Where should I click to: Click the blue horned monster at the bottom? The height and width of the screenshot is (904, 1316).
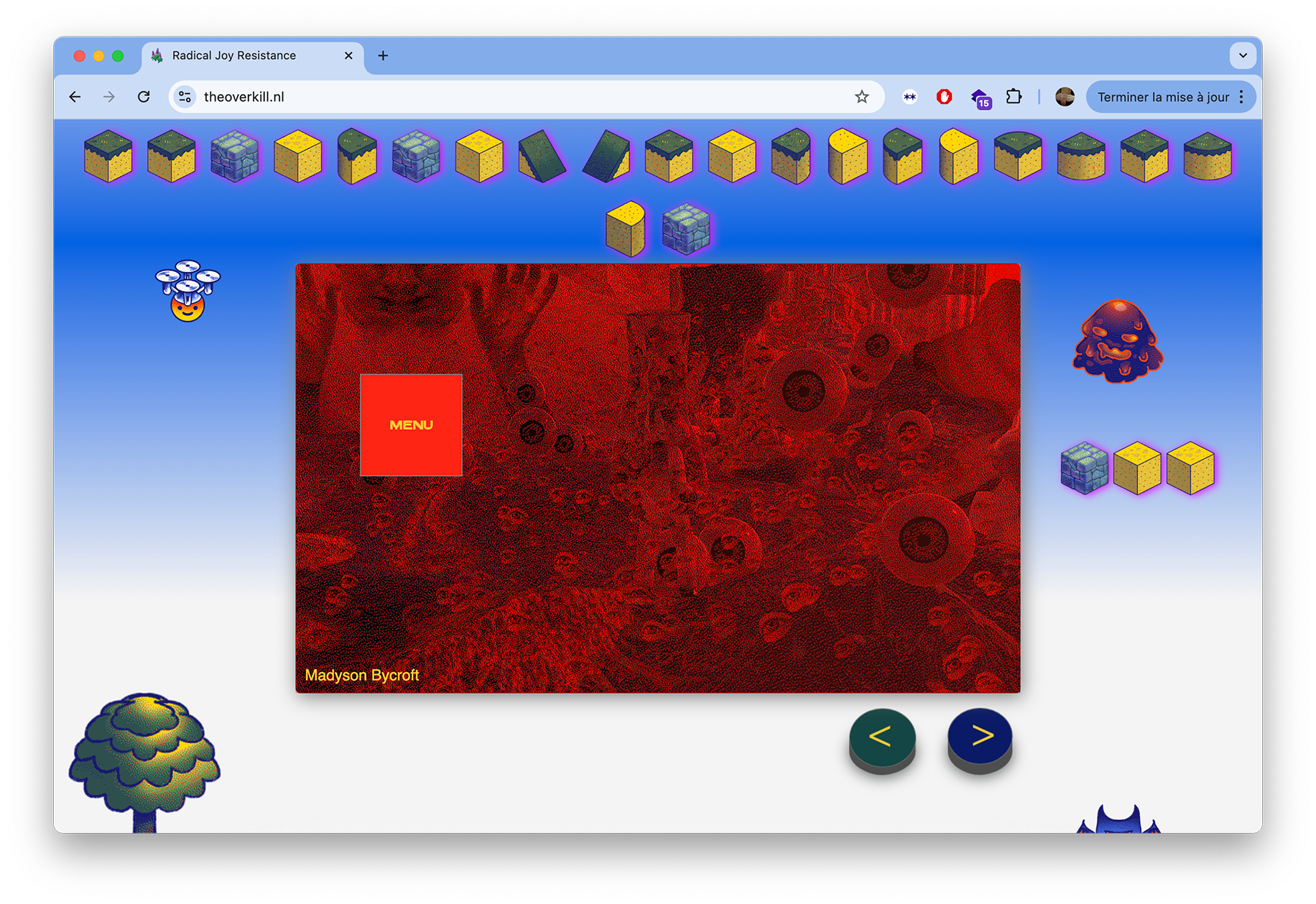[x=1118, y=819]
